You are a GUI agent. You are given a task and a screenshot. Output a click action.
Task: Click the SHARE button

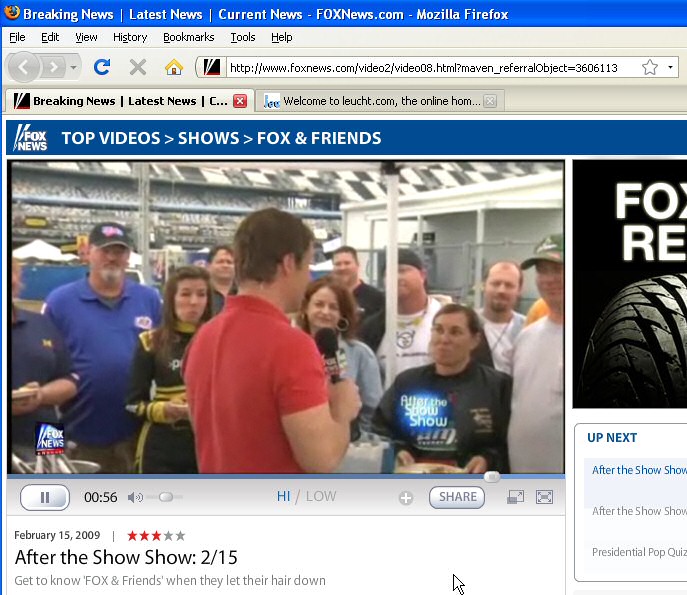457,497
